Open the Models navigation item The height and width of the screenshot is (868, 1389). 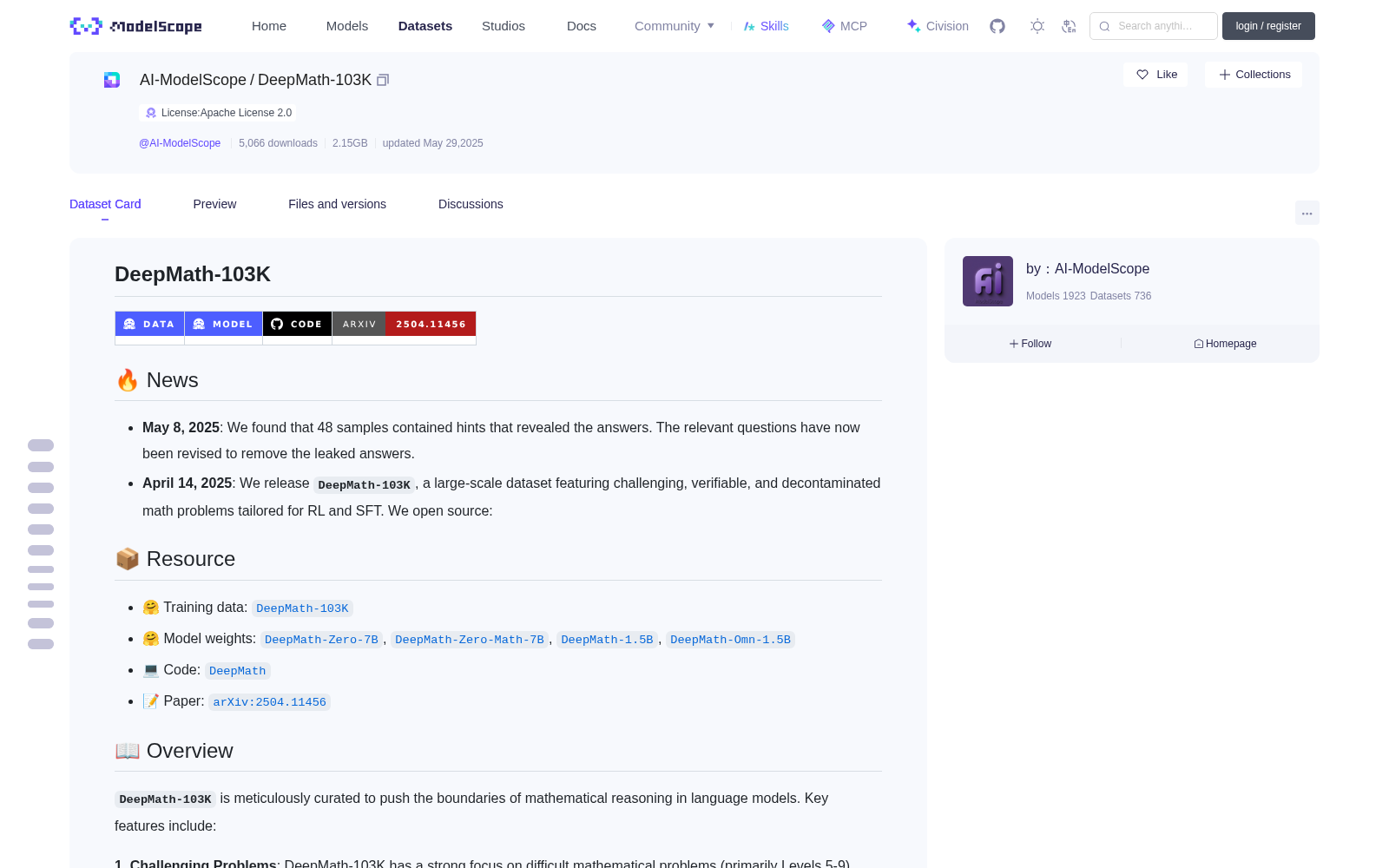(347, 26)
